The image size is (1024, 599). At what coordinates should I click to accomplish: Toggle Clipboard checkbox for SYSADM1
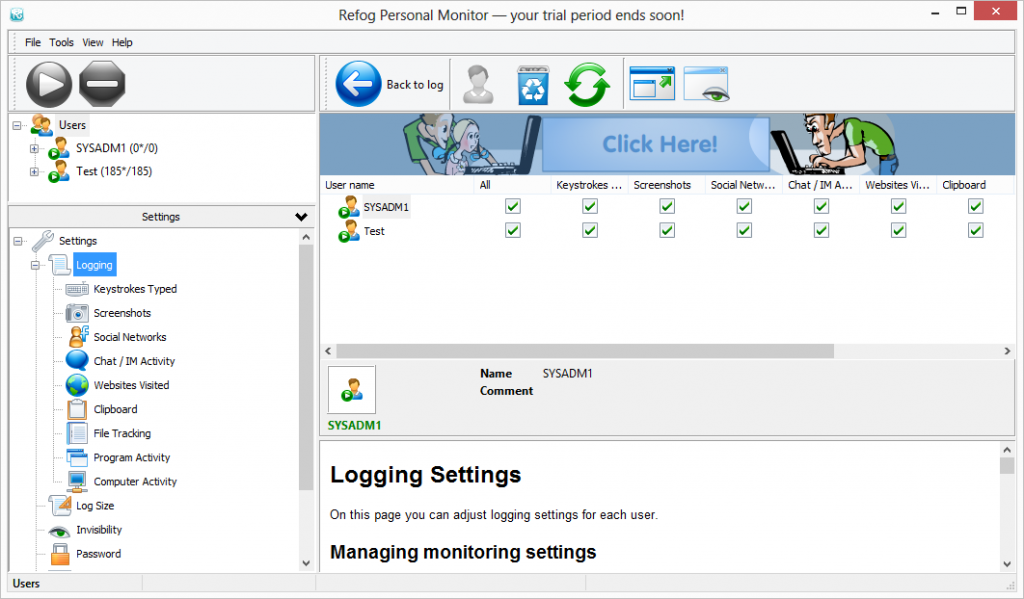point(976,207)
